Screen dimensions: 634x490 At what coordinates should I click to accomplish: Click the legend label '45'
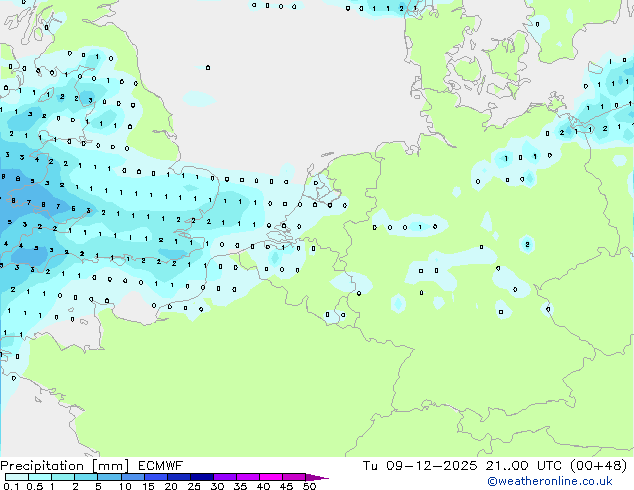point(286,486)
